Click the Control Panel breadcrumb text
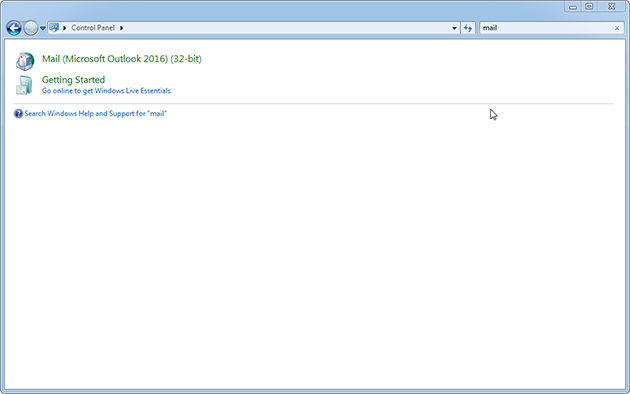Image resolution: width=630 pixels, height=394 pixels. (x=93, y=28)
